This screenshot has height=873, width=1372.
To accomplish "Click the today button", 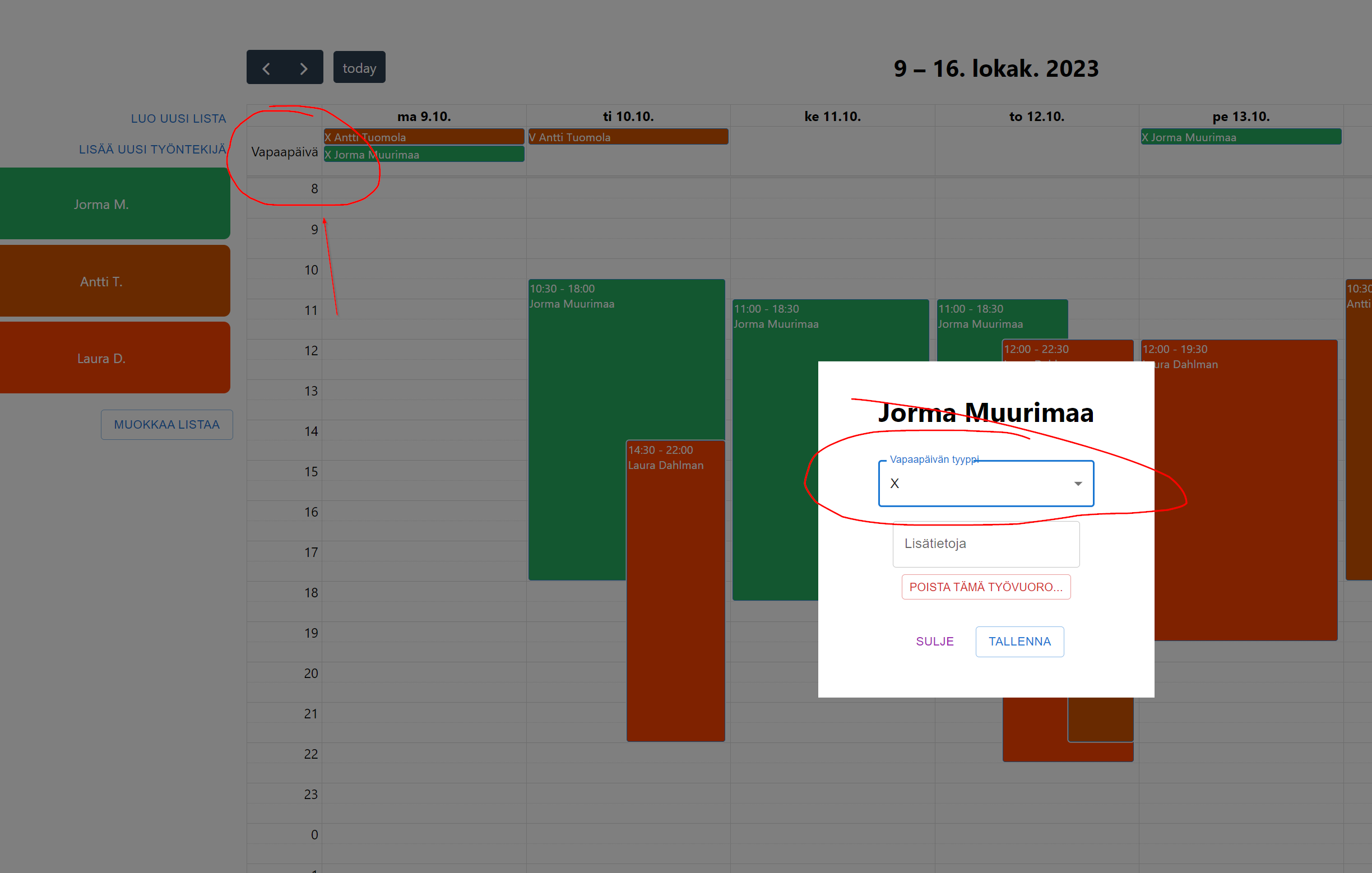I will coord(359,68).
